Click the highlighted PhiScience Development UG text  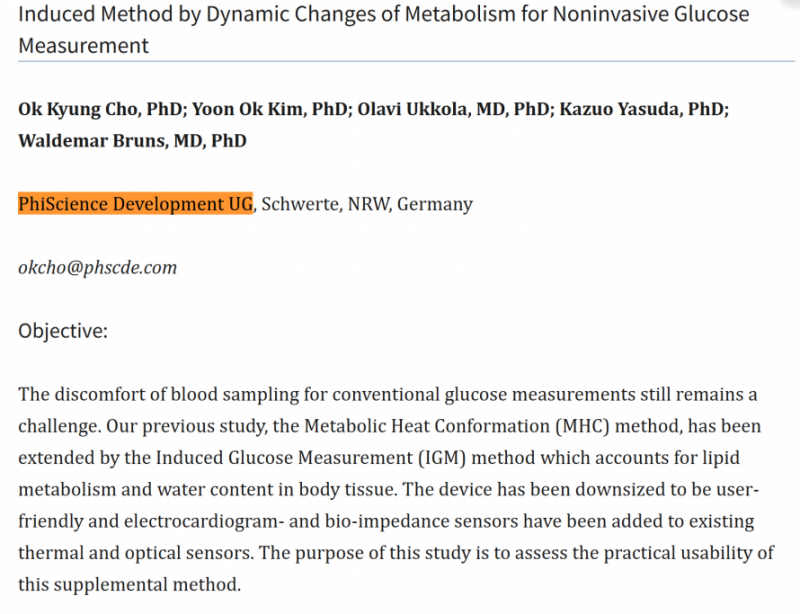coord(136,204)
